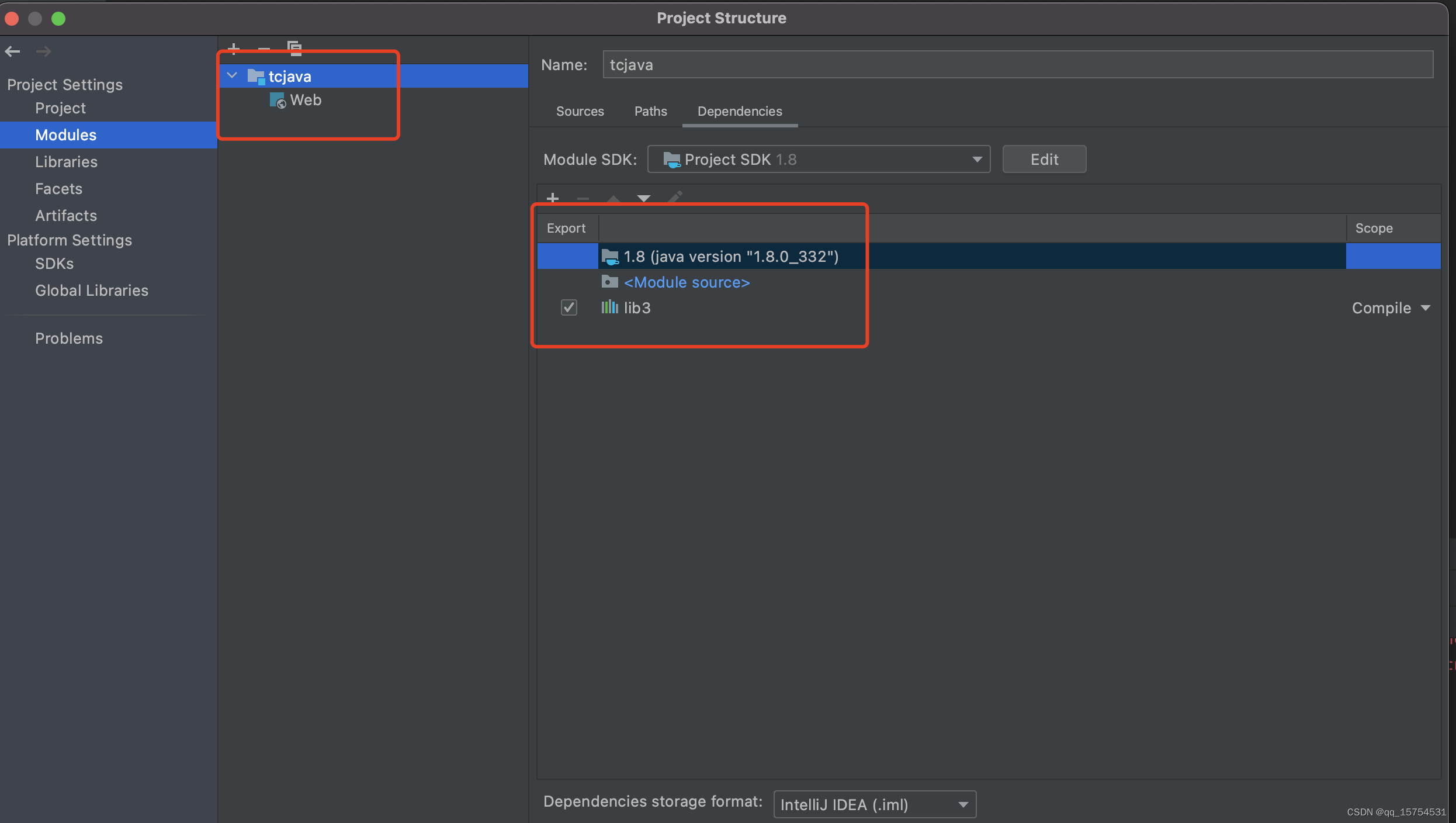The height and width of the screenshot is (823, 1456).
Task: Open the Artifacts settings section
Action: click(66, 216)
